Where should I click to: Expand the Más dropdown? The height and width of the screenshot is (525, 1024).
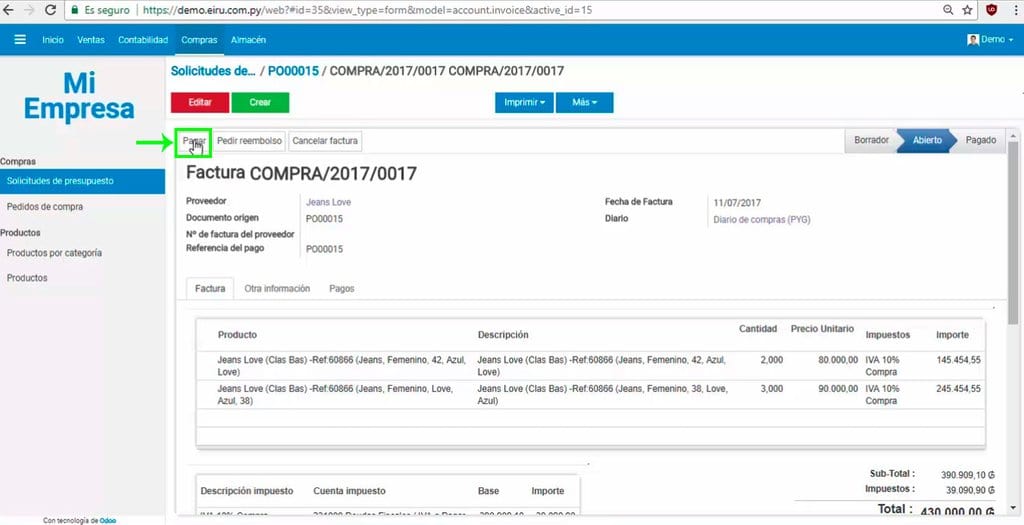584,102
